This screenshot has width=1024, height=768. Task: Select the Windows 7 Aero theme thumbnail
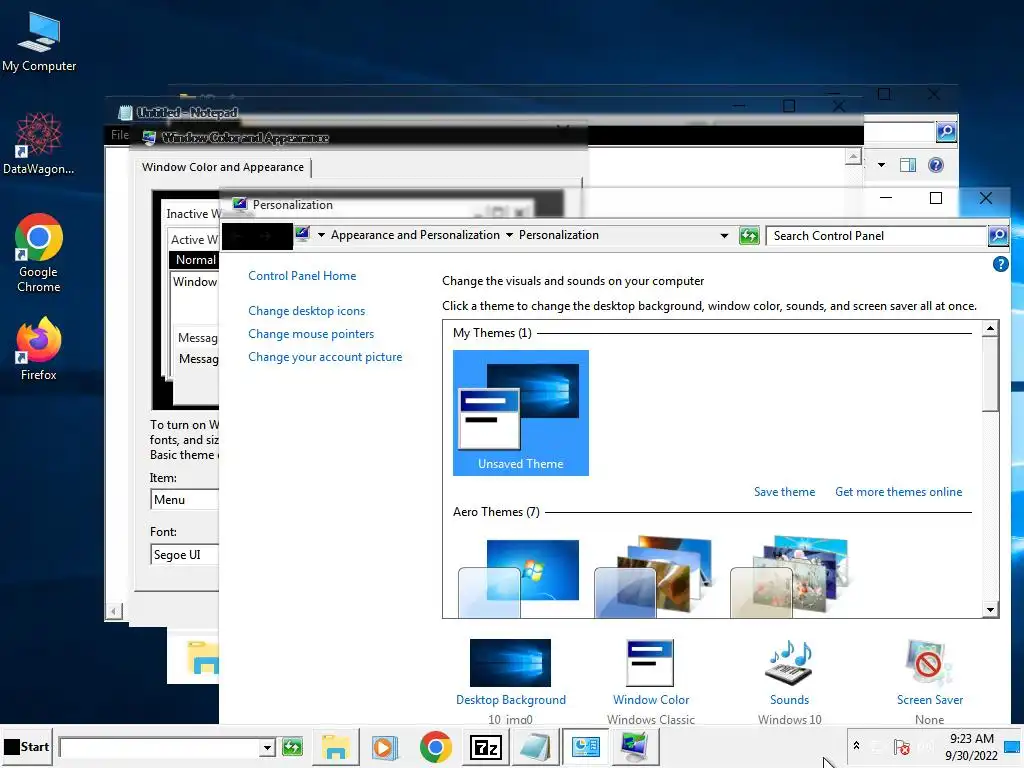pos(519,577)
